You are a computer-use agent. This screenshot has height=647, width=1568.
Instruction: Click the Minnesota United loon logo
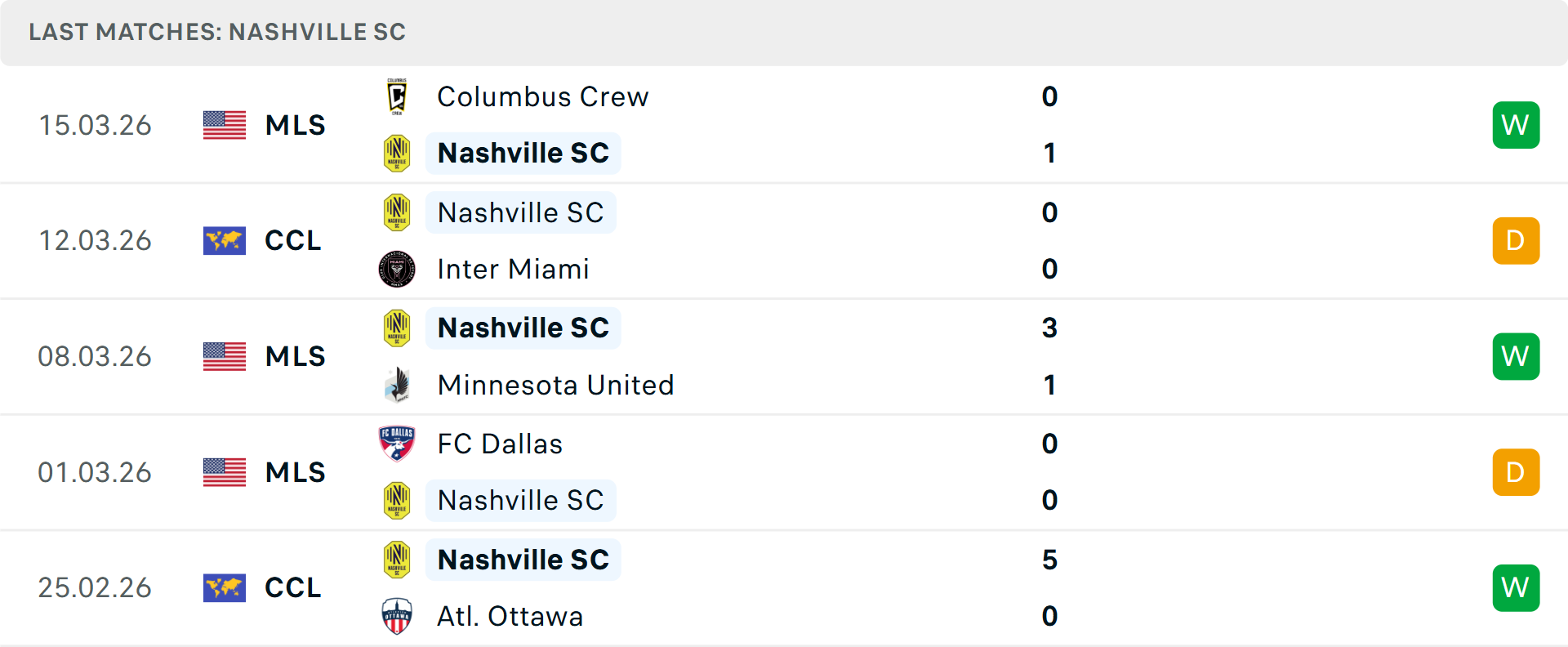(x=397, y=385)
